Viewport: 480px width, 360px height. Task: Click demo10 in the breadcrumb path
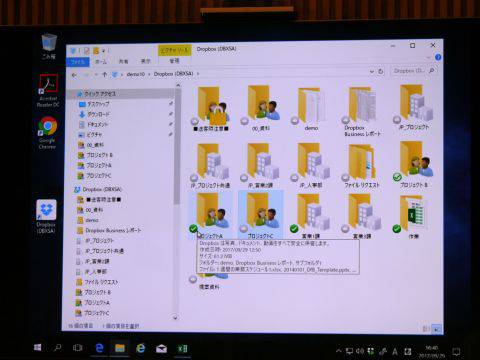[x=135, y=74]
